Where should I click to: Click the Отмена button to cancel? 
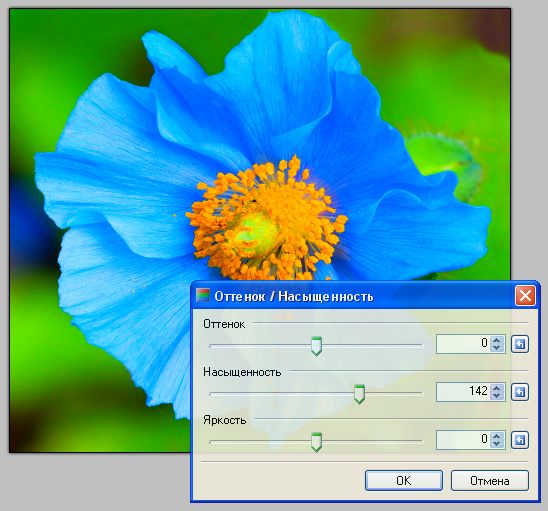coord(490,481)
